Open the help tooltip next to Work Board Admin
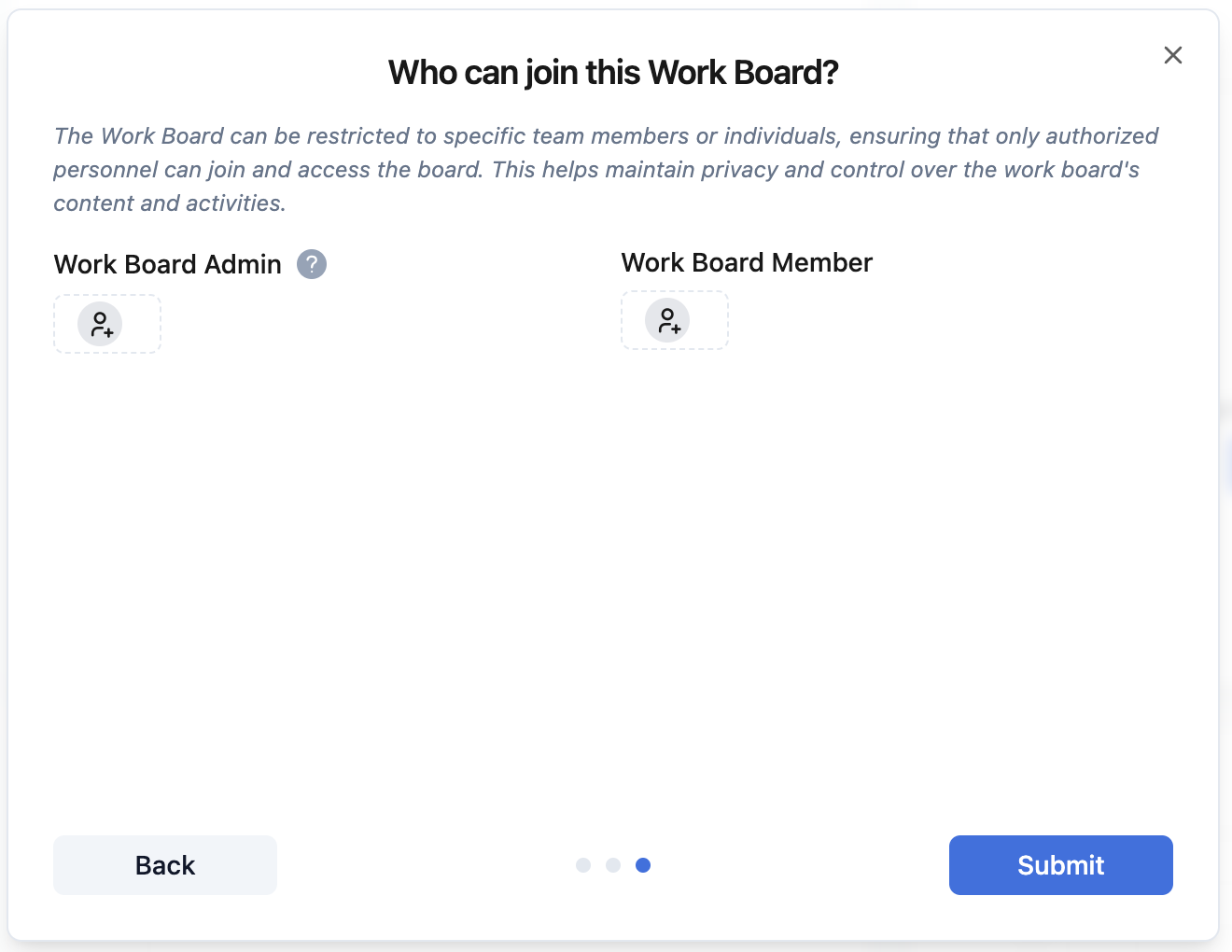Screen dimensions: 1232x952 pos(312,264)
